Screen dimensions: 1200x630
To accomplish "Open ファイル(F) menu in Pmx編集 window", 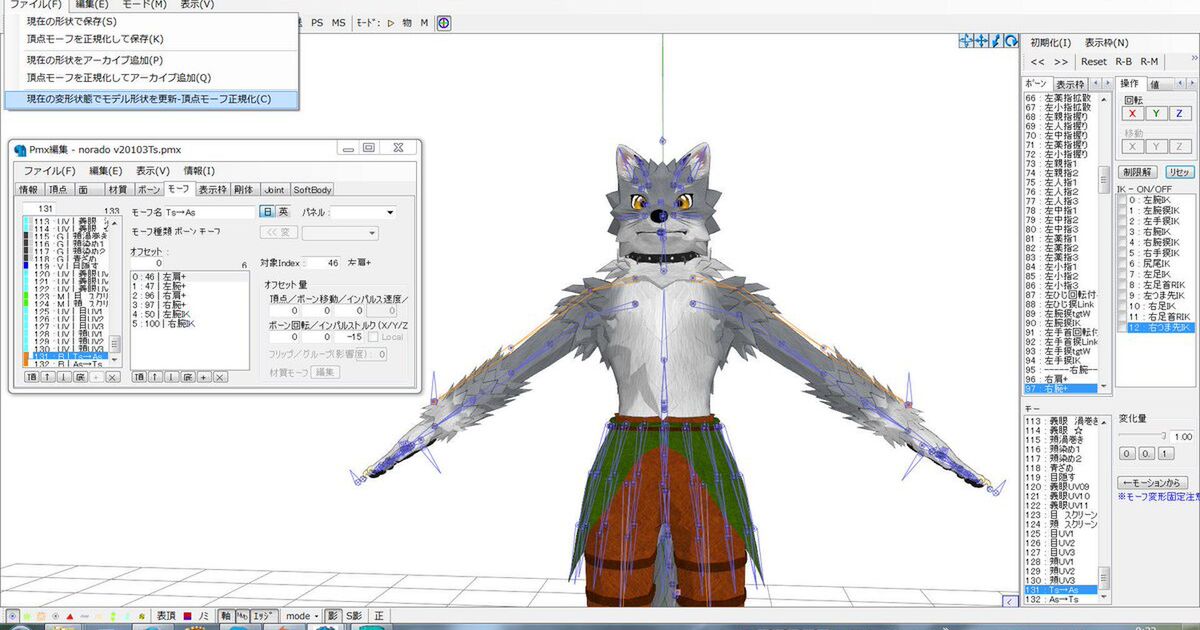I will click(49, 171).
